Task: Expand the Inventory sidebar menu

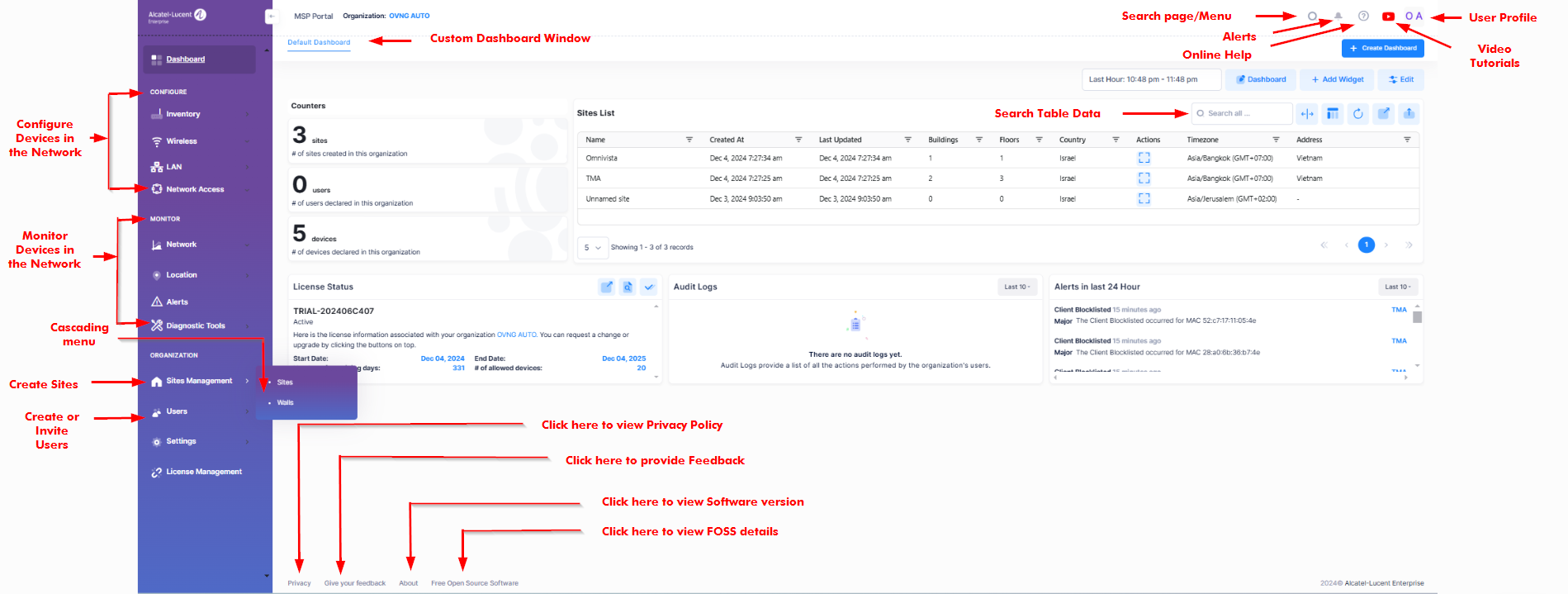Action: [x=199, y=114]
